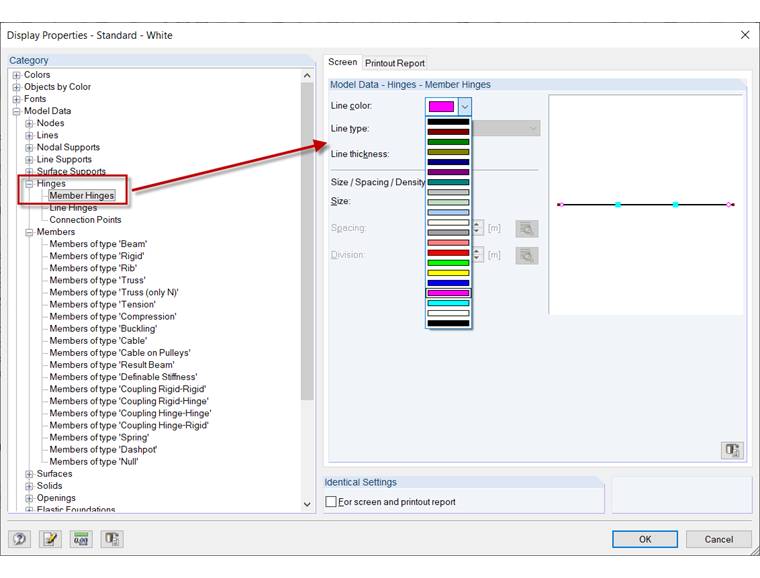Click the hinge line preview area
Image resolution: width=760 pixels, height=578 pixels.
click(646, 204)
